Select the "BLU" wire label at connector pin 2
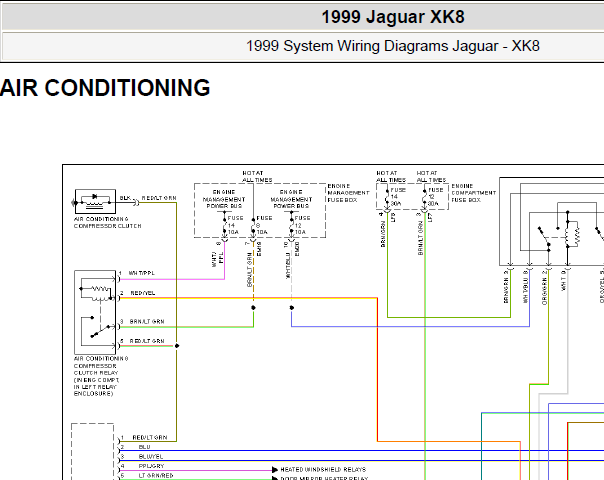Screen dimensions: 604x480 [144, 447]
